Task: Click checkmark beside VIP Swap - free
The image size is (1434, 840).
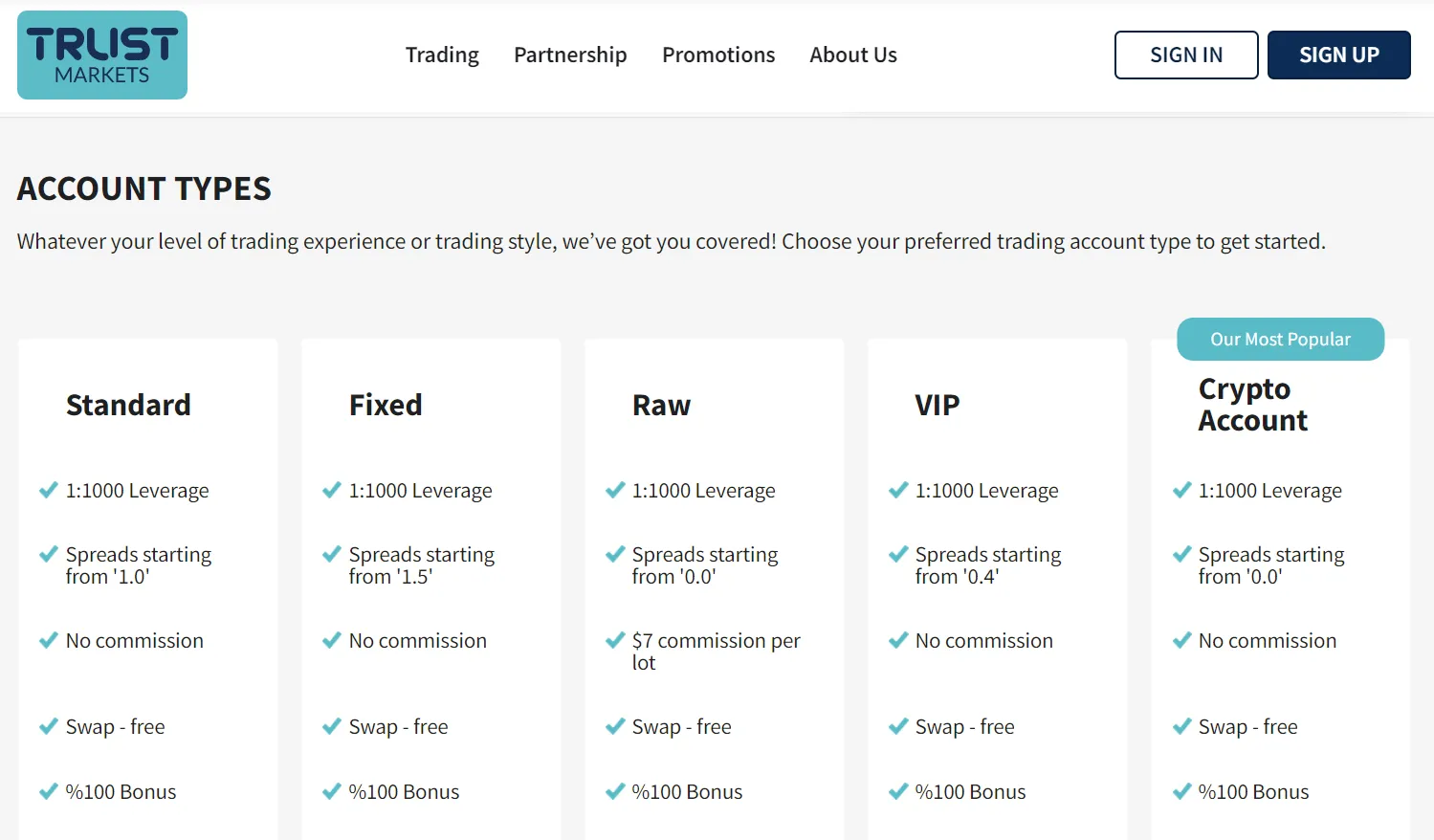Action: [898, 726]
